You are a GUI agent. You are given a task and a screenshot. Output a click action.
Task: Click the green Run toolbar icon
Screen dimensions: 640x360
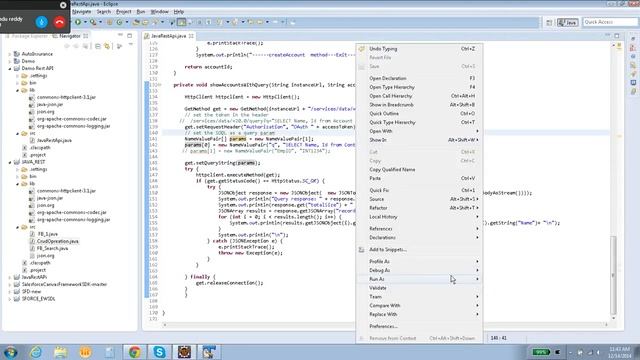point(78,22)
